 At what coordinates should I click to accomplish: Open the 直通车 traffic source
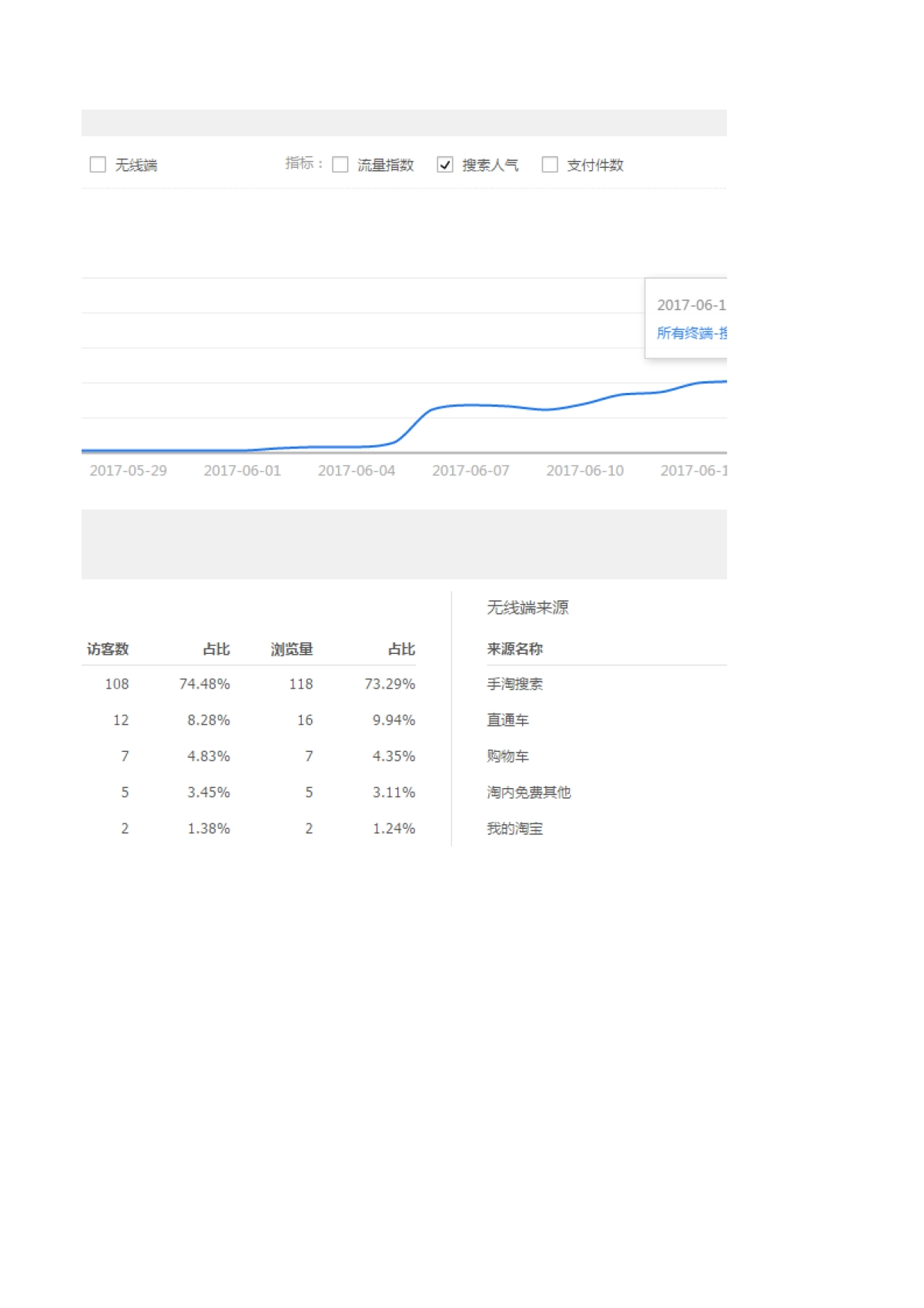point(507,720)
